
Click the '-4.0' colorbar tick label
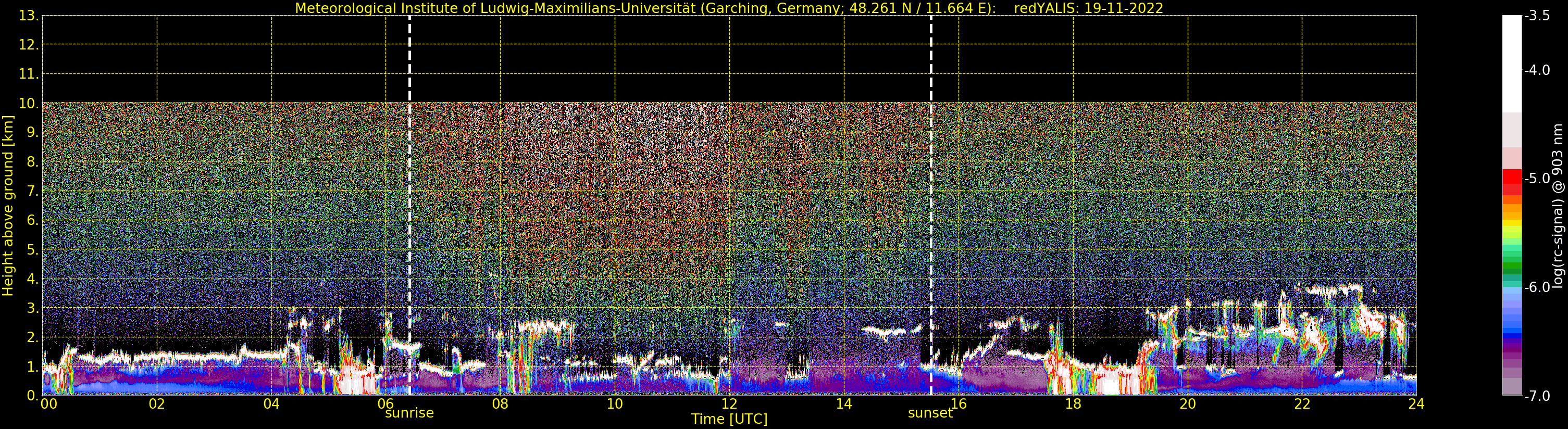point(1537,70)
